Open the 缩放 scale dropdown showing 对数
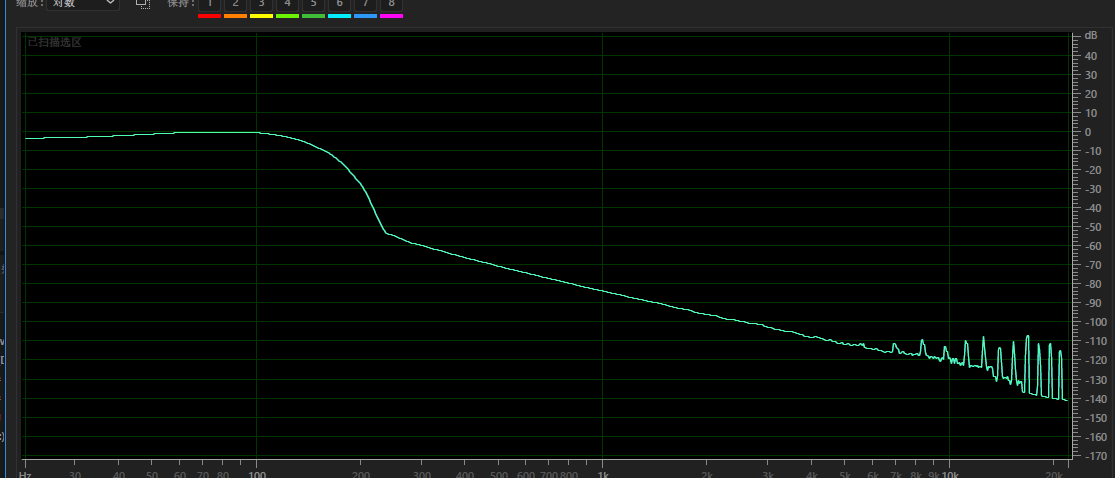The width and height of the screenshot is (1115, 478). pyautogui.click(x=82, y=3)
